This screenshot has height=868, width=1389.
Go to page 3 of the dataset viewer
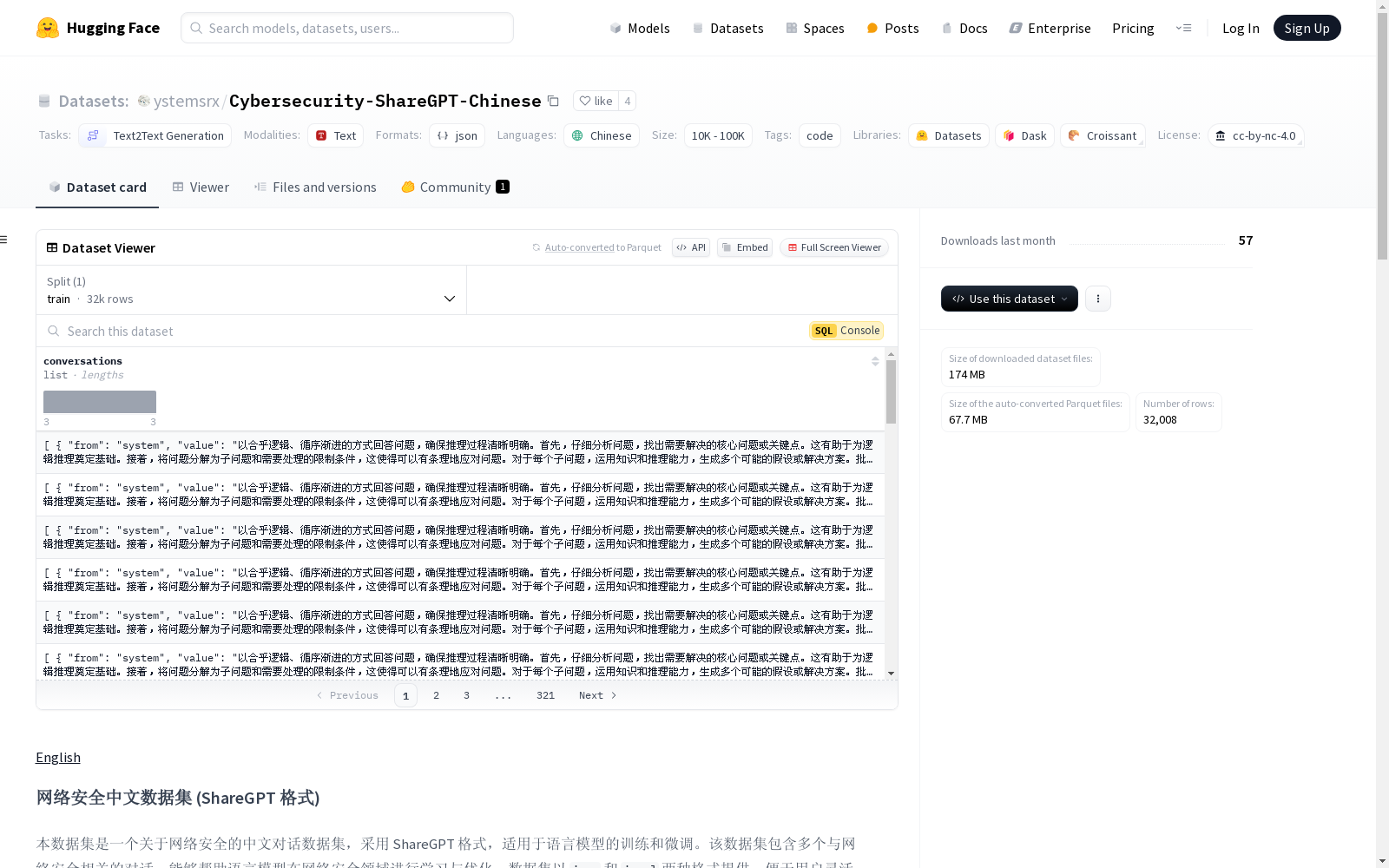pyautogui.click(x=466, y=695)
